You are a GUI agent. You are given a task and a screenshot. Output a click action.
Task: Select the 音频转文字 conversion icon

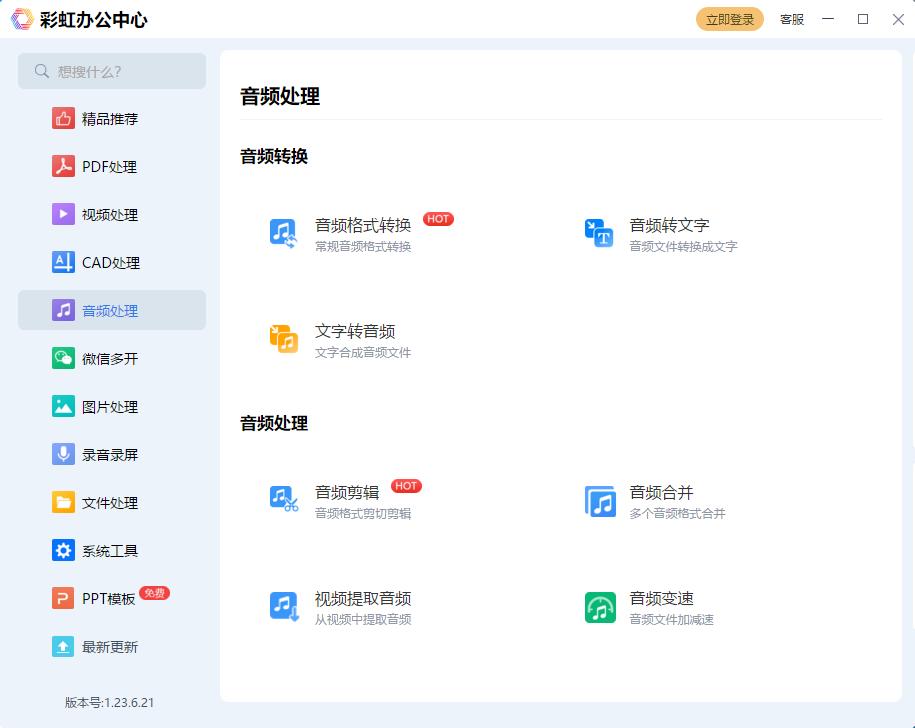pos(598,232)
